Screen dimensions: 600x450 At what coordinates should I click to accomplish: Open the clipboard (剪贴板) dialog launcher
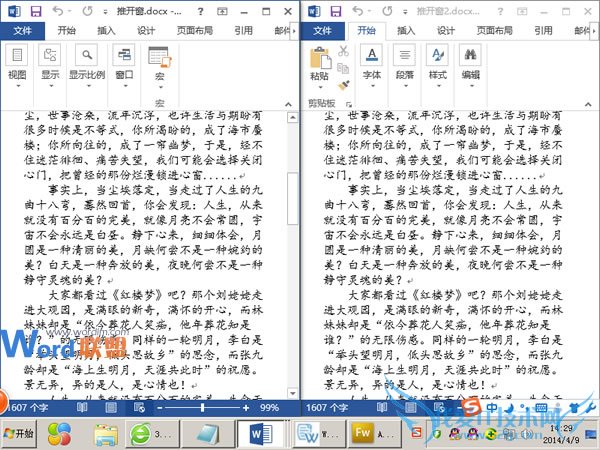tap(349, 104)
